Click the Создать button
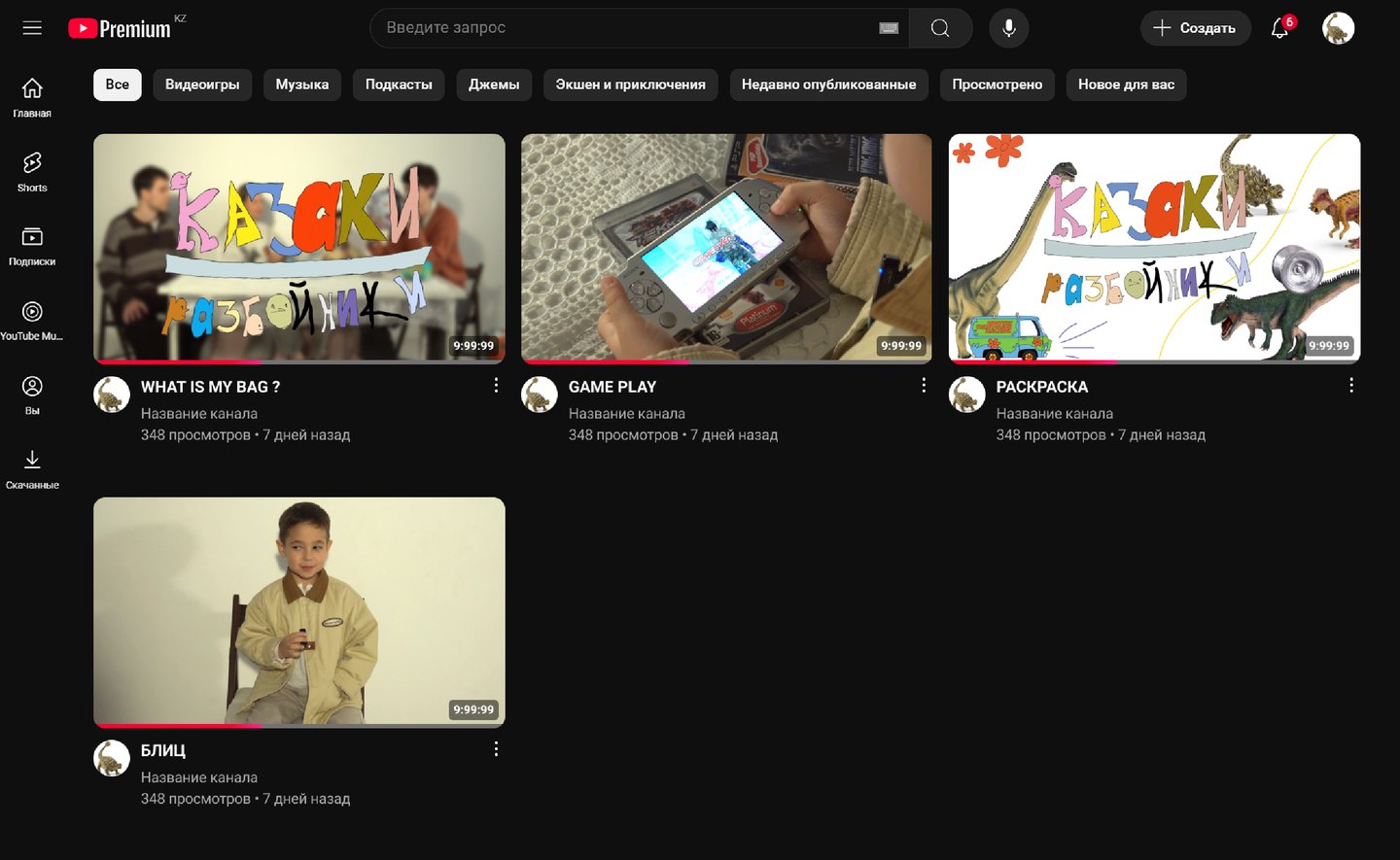 click(1195, 28)
